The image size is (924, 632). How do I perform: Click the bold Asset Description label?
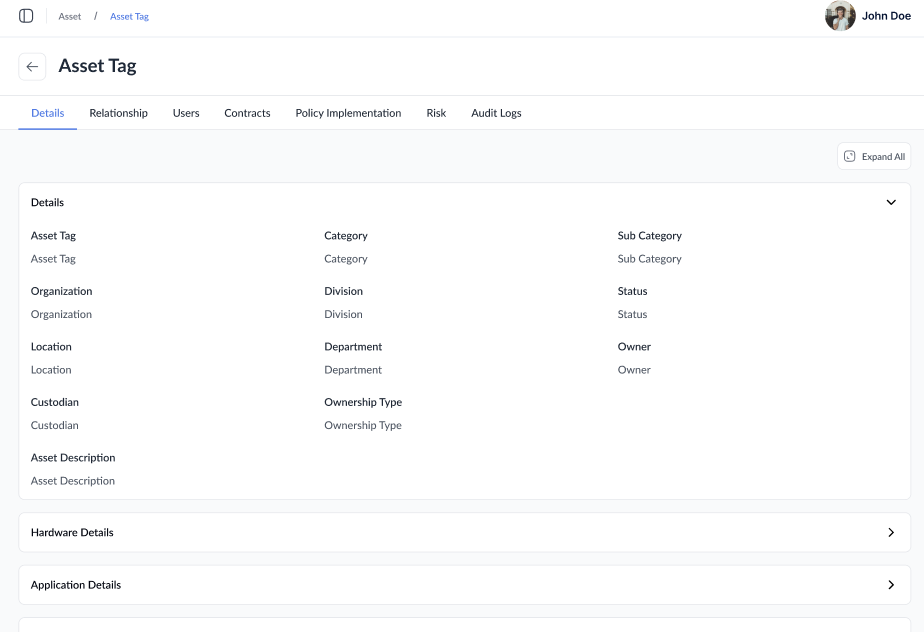(73, 457)
